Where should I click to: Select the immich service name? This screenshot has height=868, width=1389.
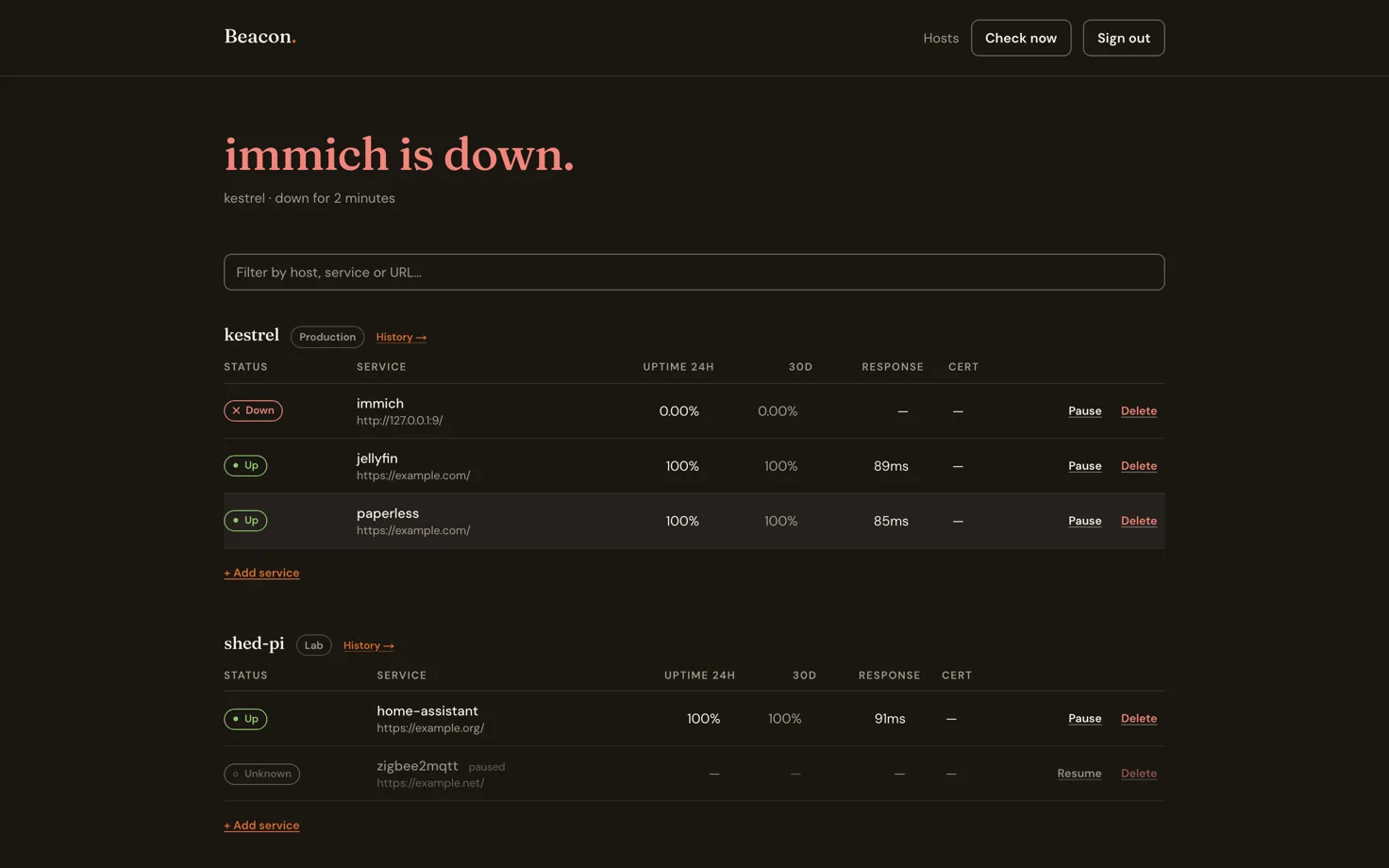380,403
